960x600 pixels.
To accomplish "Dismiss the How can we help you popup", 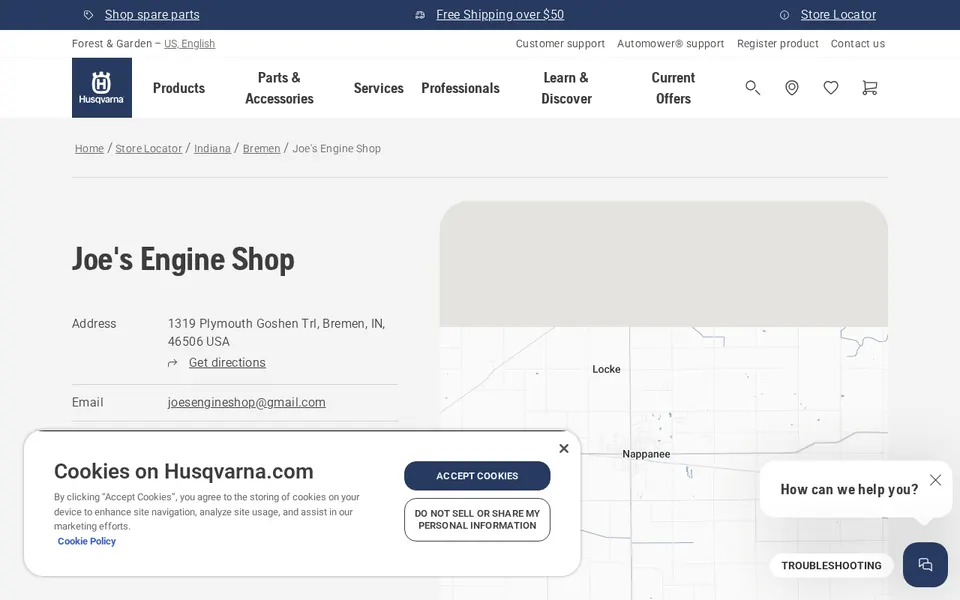I will coord(936,480).
